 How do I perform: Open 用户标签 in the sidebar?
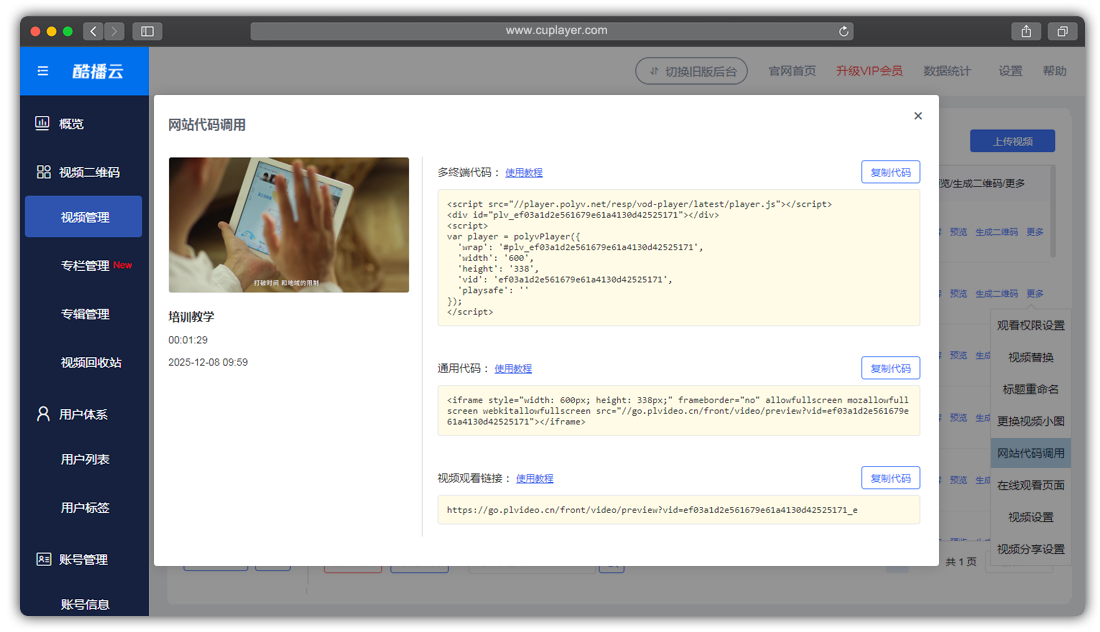pyautogui.click(x=84, y=507)
